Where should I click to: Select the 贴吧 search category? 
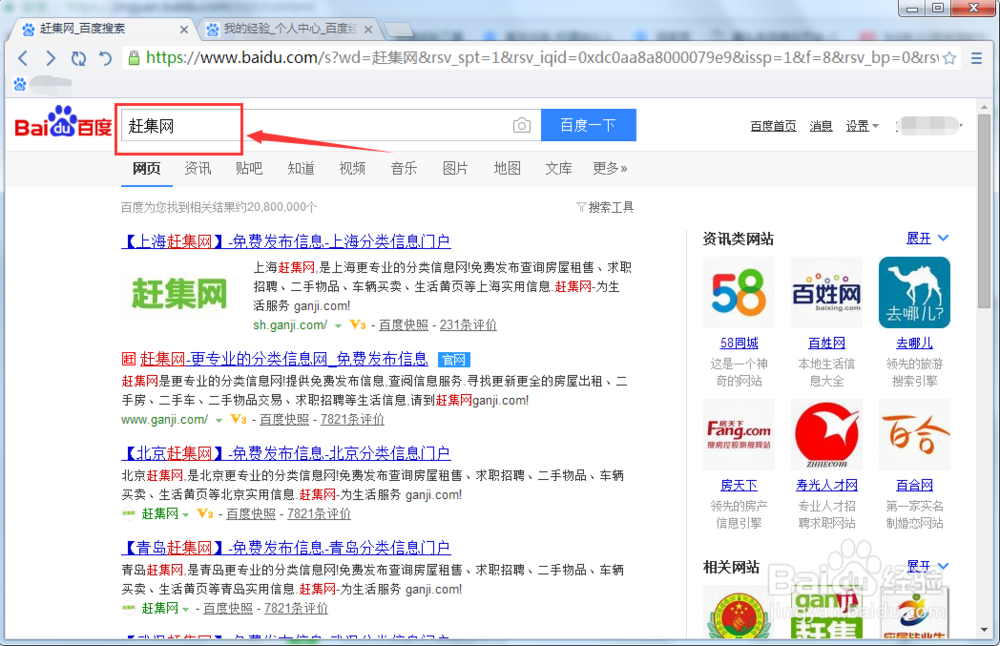[249, 168]
